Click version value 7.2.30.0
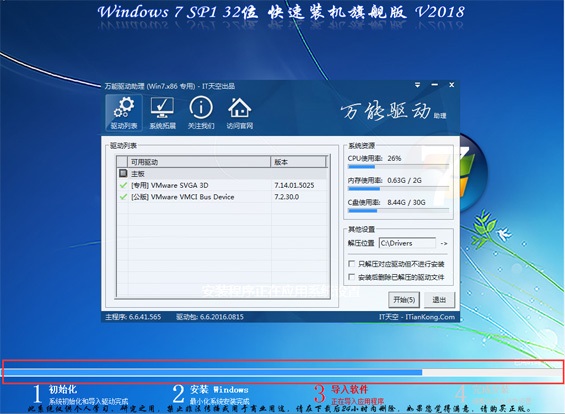The height and width of the screenshot is (414, 565). (286, 197)
